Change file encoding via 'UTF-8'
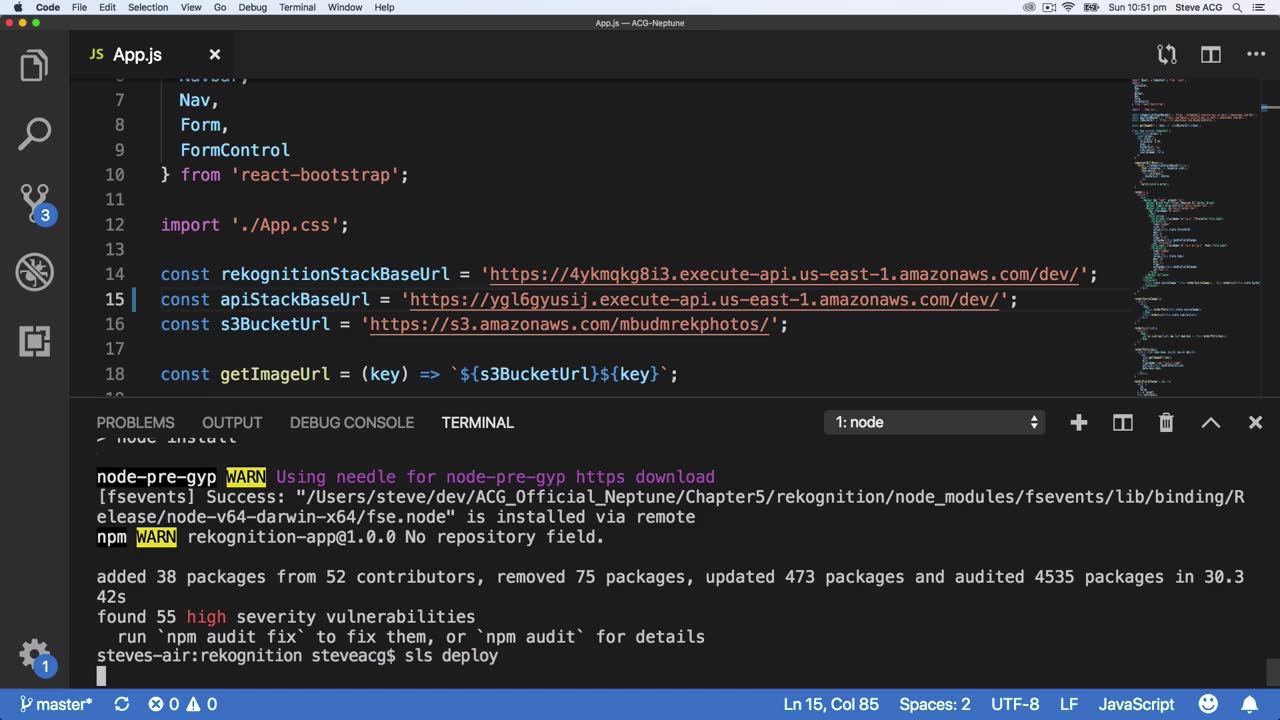The image size is (1280, 720). click(1015, 704)
